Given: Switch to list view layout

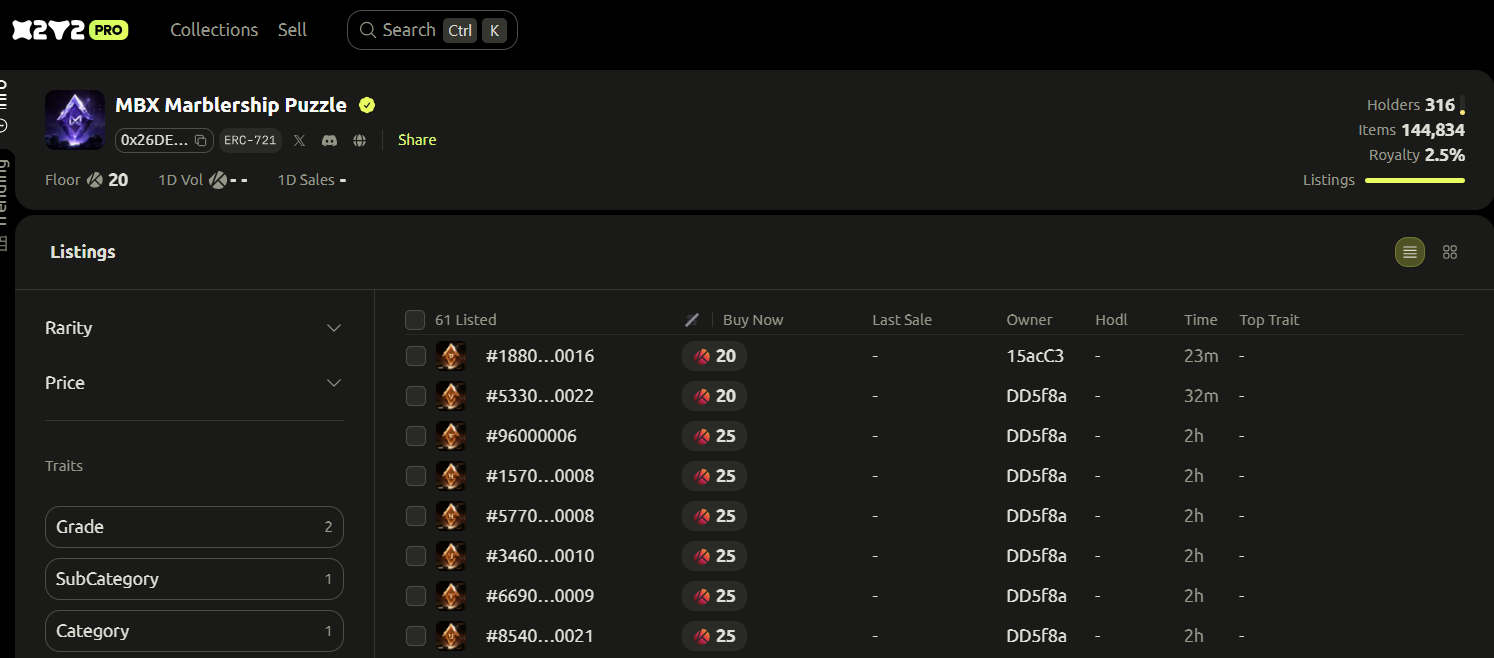Looking at the screenshot, I should pyautogui.click(x=1410, y=252).
